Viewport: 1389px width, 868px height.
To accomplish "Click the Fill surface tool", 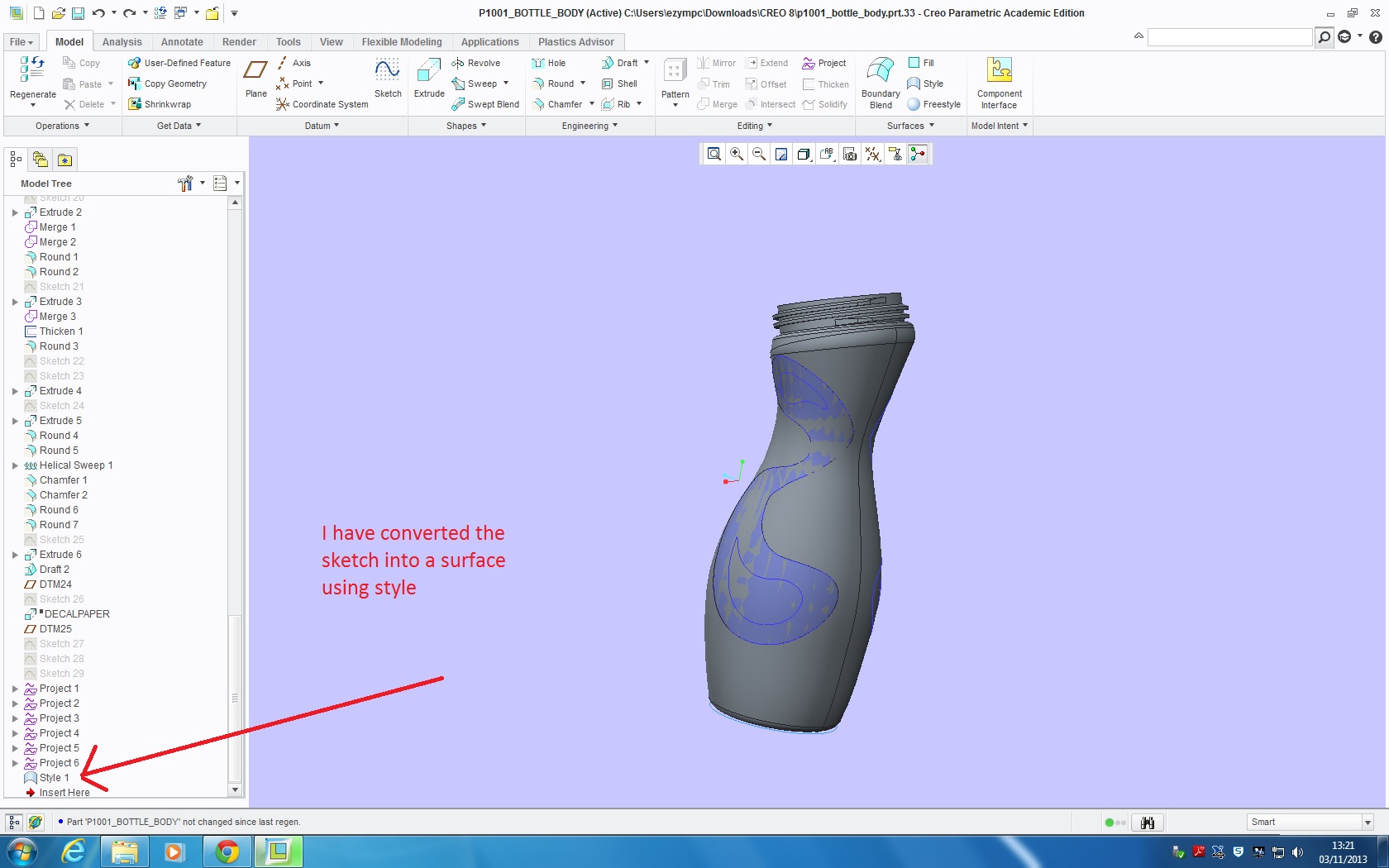I will click(921, 63).
